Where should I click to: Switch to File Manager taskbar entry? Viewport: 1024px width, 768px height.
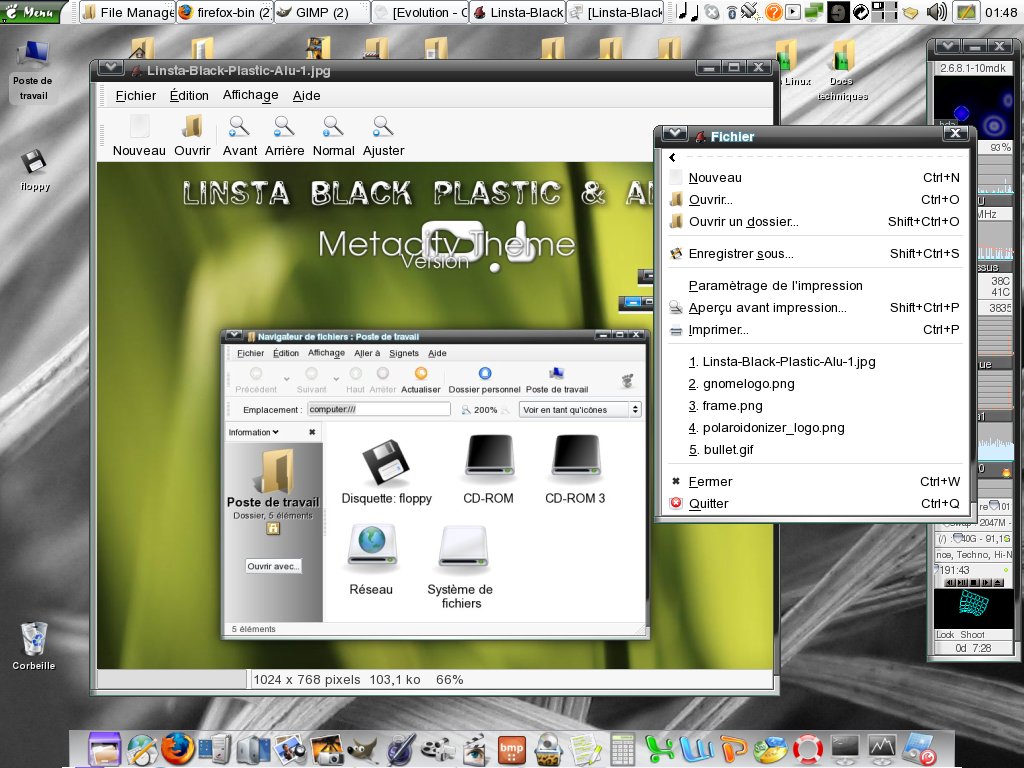point(127,12)
